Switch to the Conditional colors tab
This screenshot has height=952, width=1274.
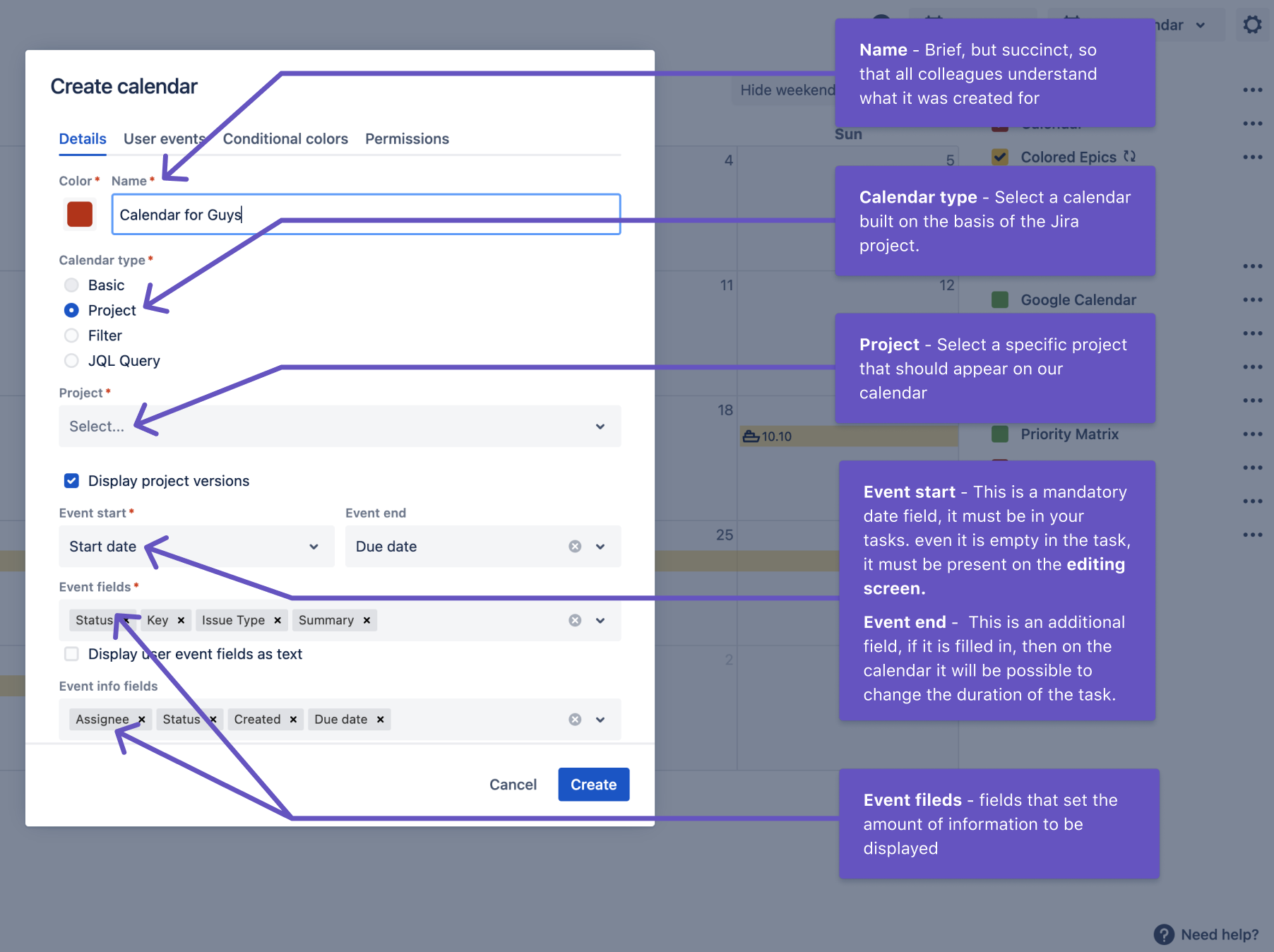tap(285, 139)
